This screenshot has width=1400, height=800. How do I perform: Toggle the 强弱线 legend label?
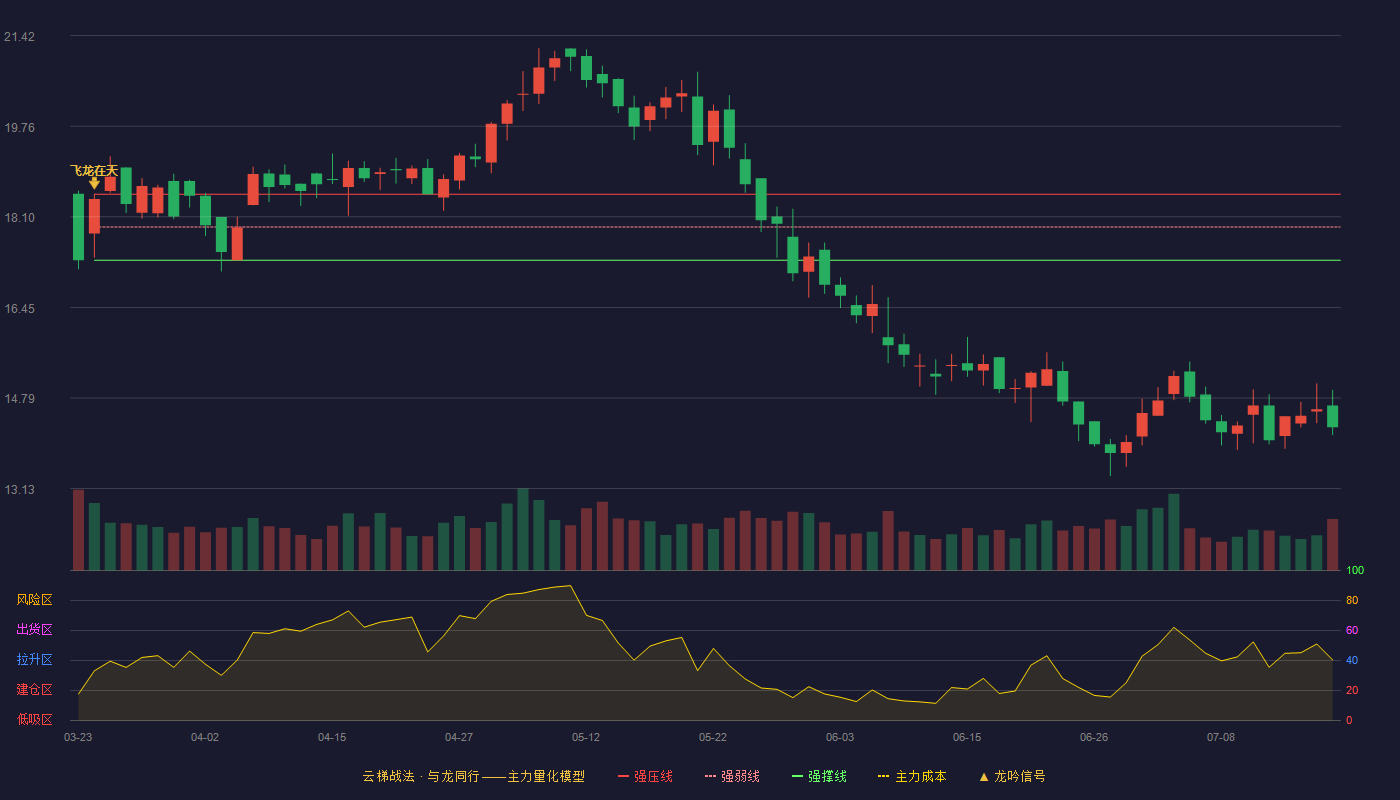tap(740, 776)
